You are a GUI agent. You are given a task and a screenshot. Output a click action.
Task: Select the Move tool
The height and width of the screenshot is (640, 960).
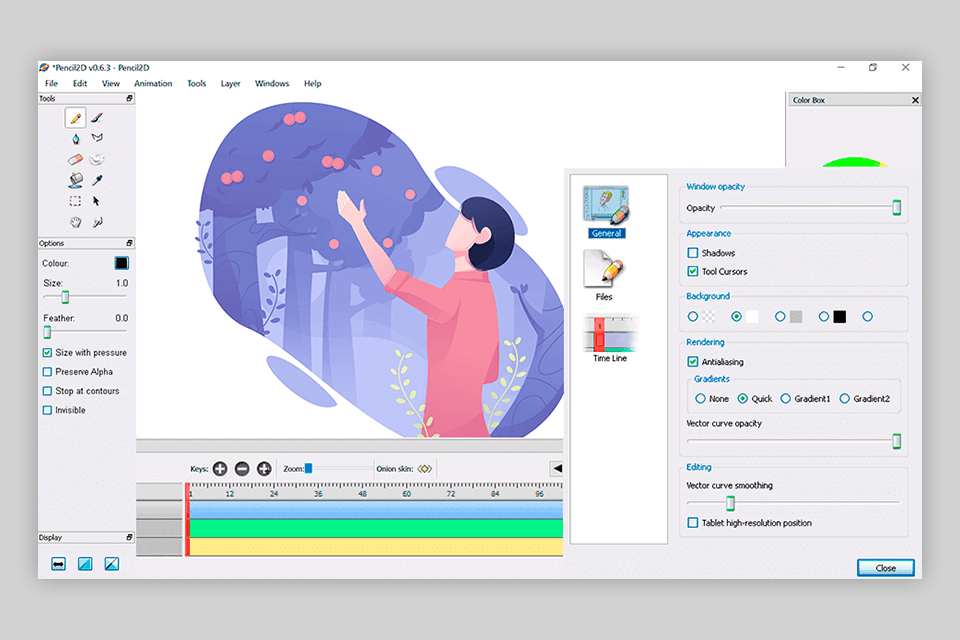coord(97,200)
